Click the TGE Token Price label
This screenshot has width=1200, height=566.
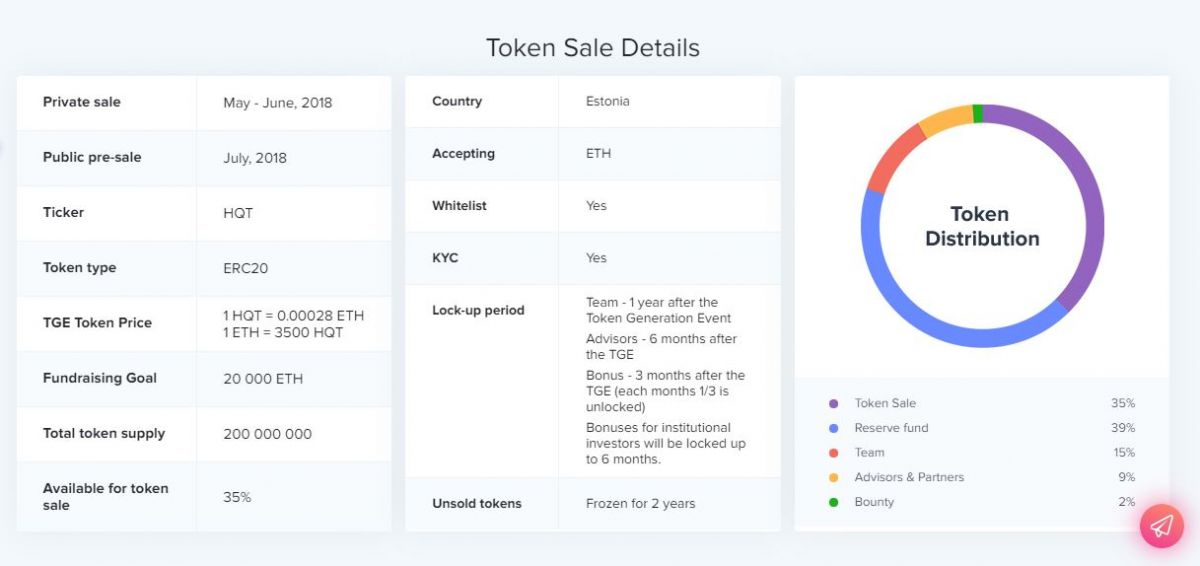point(97,323)
